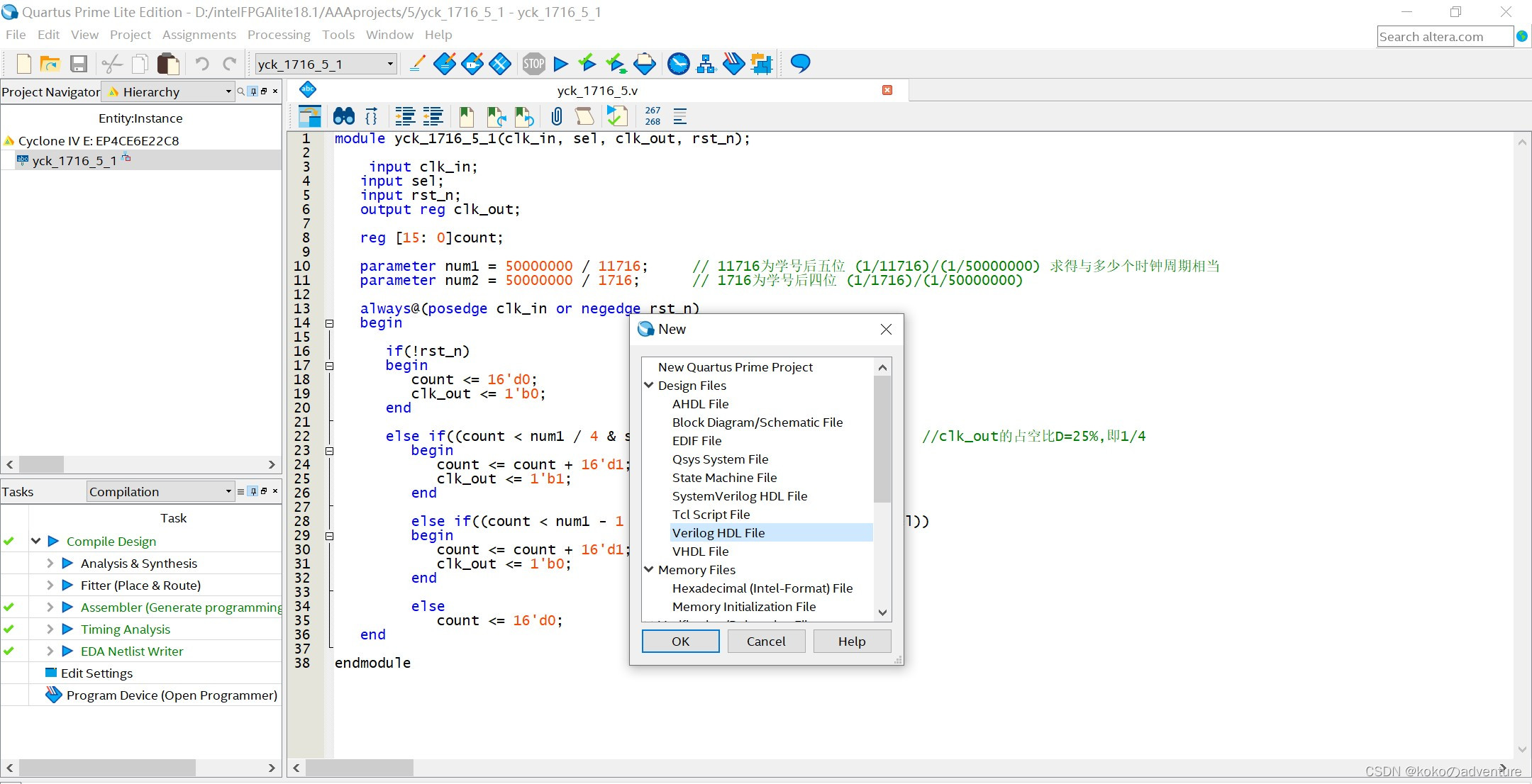Viewport: 1532px width, 784px height.
Task: Click the New file icon in main toolbar
Action: (x=23, y=64)
